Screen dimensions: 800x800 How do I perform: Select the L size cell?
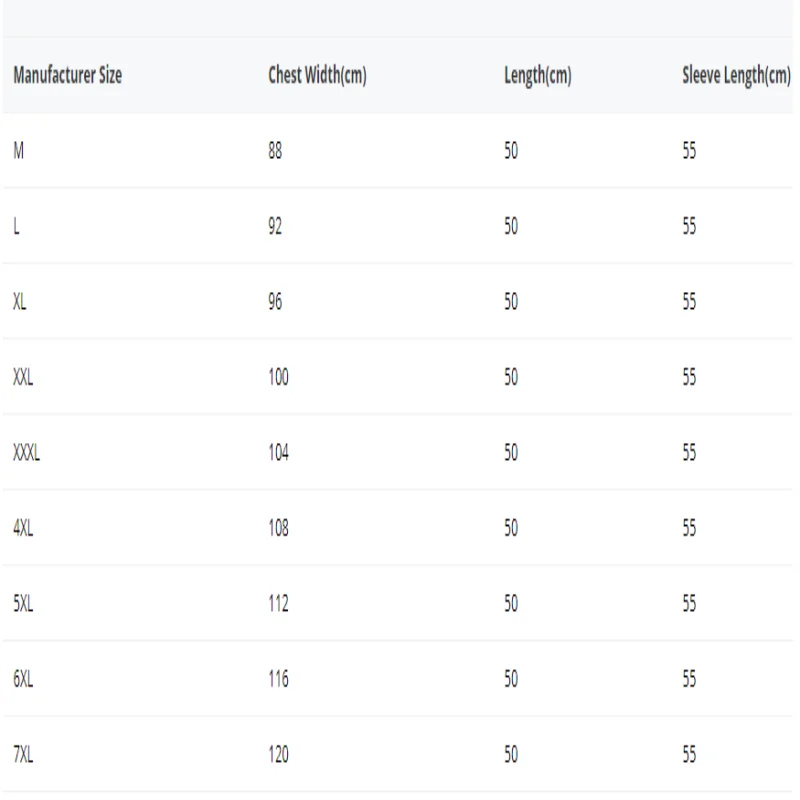point(16,227)
